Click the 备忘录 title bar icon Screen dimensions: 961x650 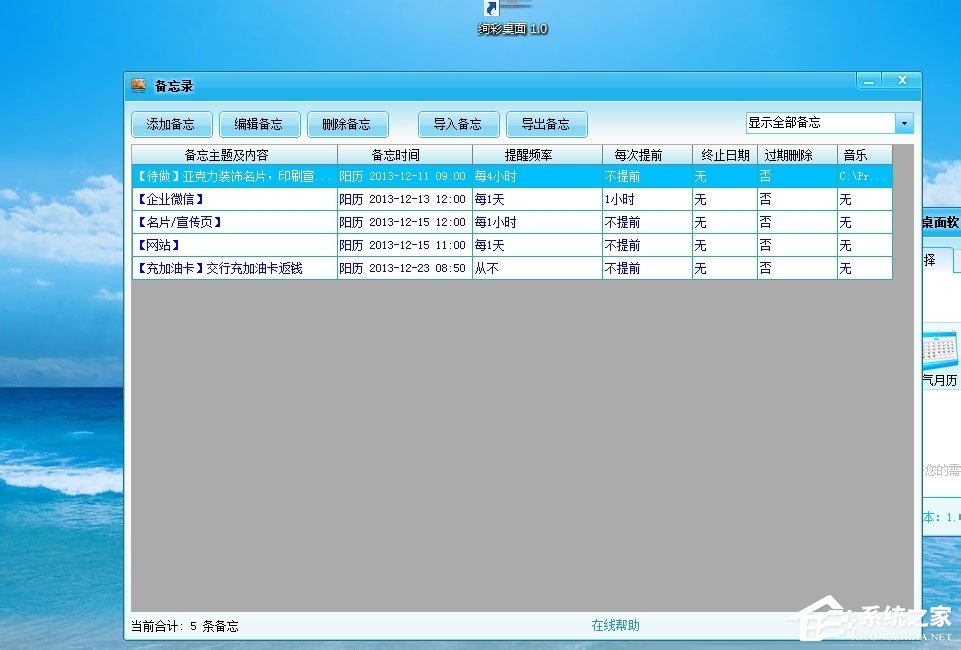(x=137, y=85)
